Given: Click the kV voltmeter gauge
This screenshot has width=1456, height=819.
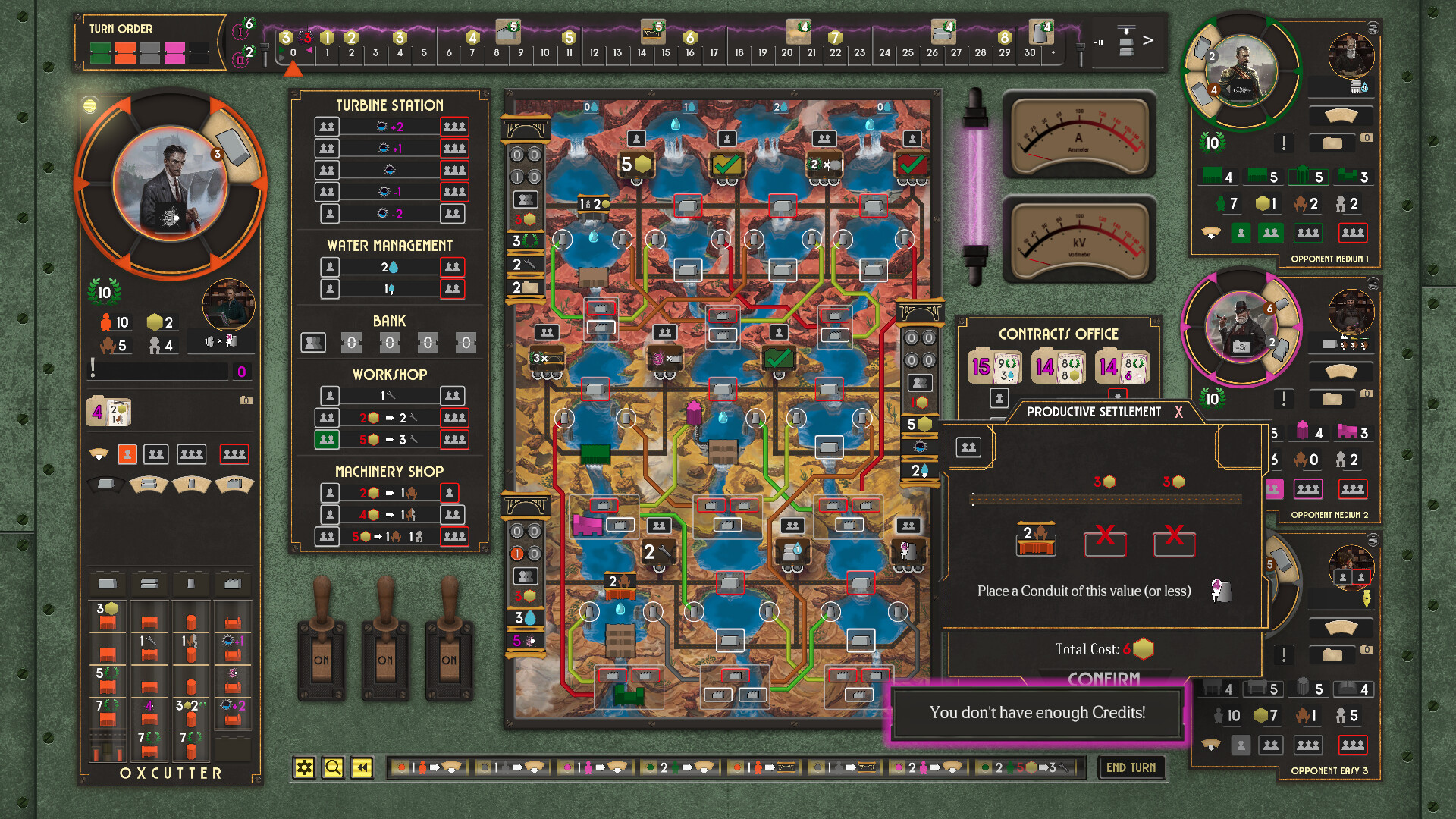Looking at the screenshot, I should point(1078,240).
